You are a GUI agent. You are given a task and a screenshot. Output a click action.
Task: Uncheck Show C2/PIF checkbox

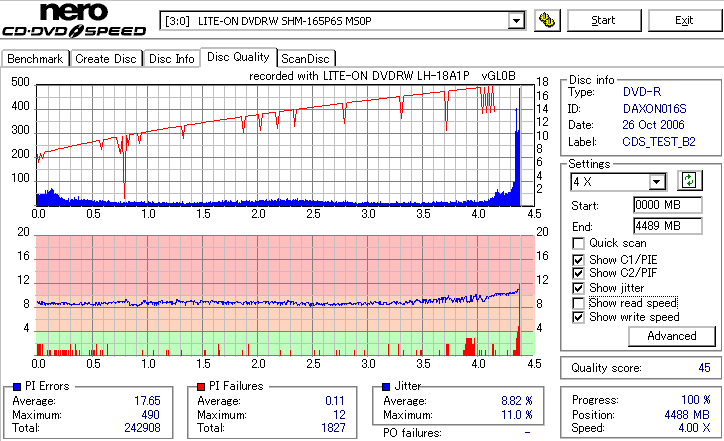pyautogui.click(x=578, y=273)
